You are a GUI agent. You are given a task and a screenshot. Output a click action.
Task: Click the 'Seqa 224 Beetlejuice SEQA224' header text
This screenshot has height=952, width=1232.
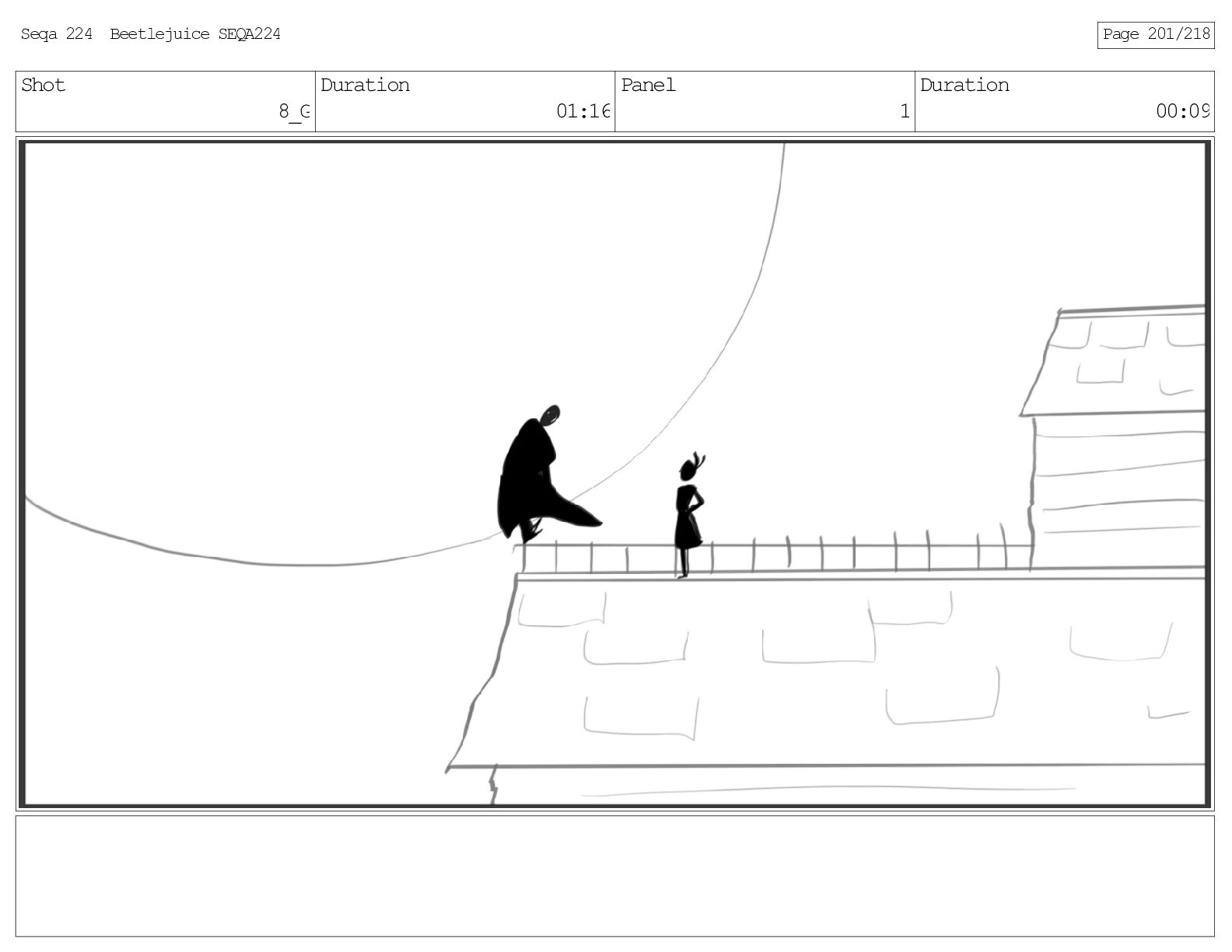click(150, 34)
